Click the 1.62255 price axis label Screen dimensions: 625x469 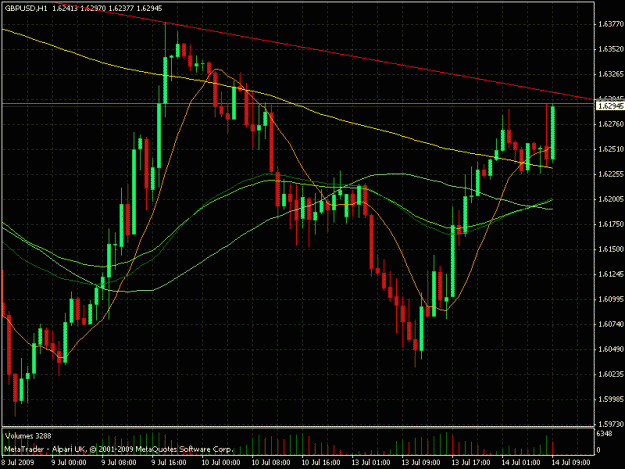pos(611,174)
